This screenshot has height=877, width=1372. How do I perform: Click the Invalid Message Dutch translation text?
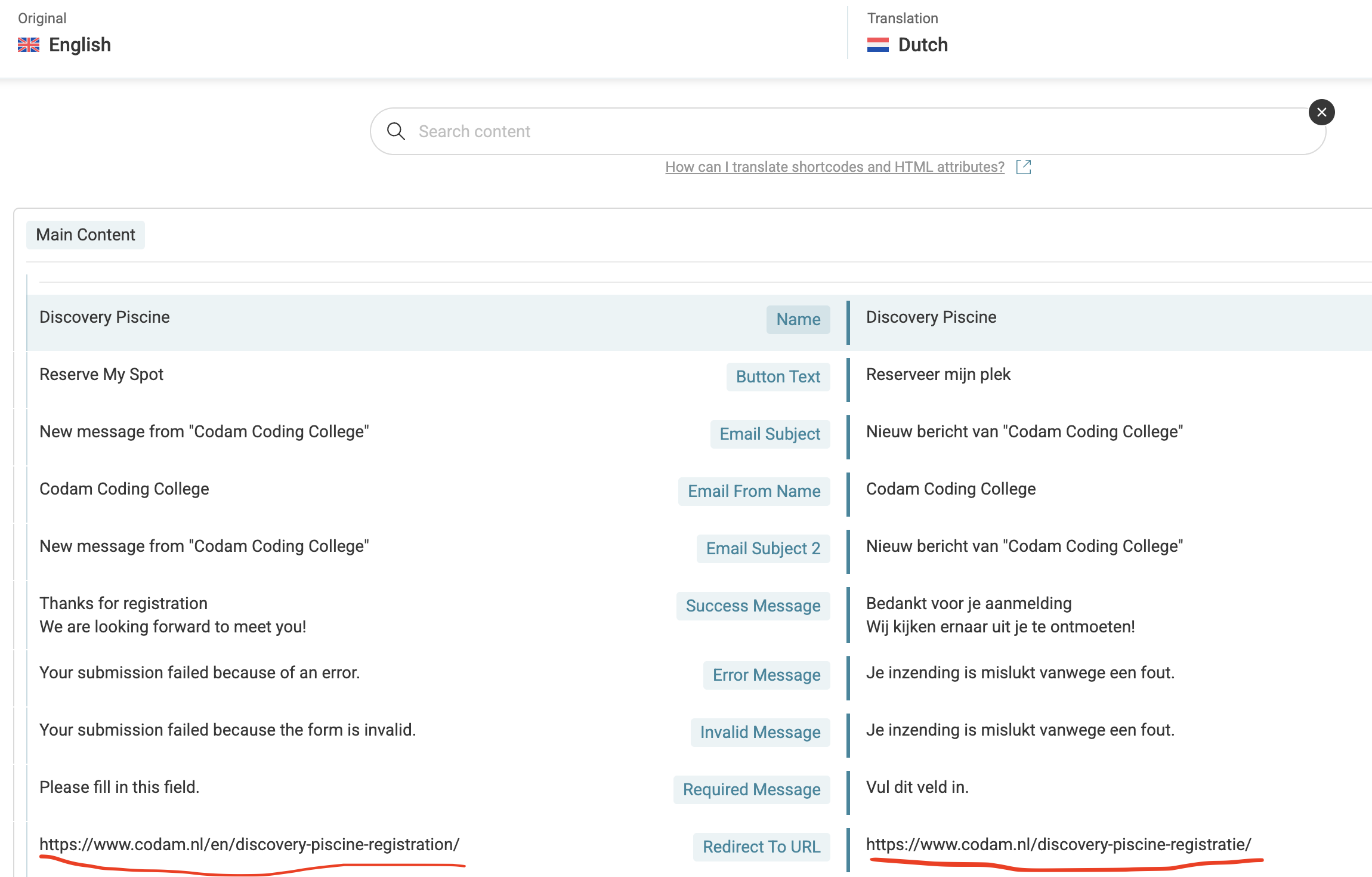[1019, 730]
